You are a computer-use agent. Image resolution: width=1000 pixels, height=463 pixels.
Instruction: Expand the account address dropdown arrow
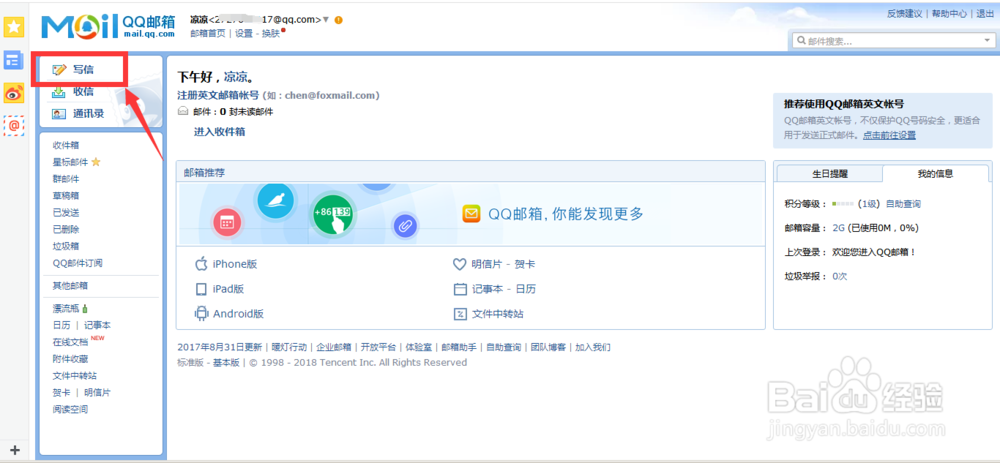click(x=326, y=20)
